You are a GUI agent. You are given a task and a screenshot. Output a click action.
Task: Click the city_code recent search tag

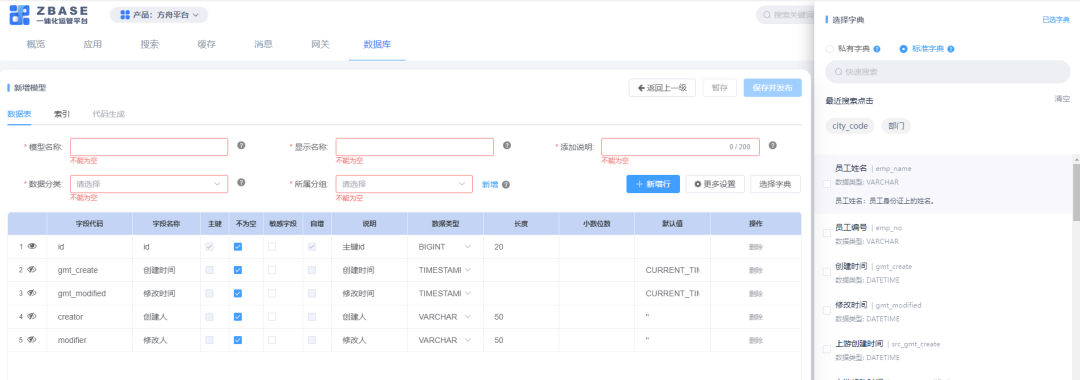click(x=850, y=126)
